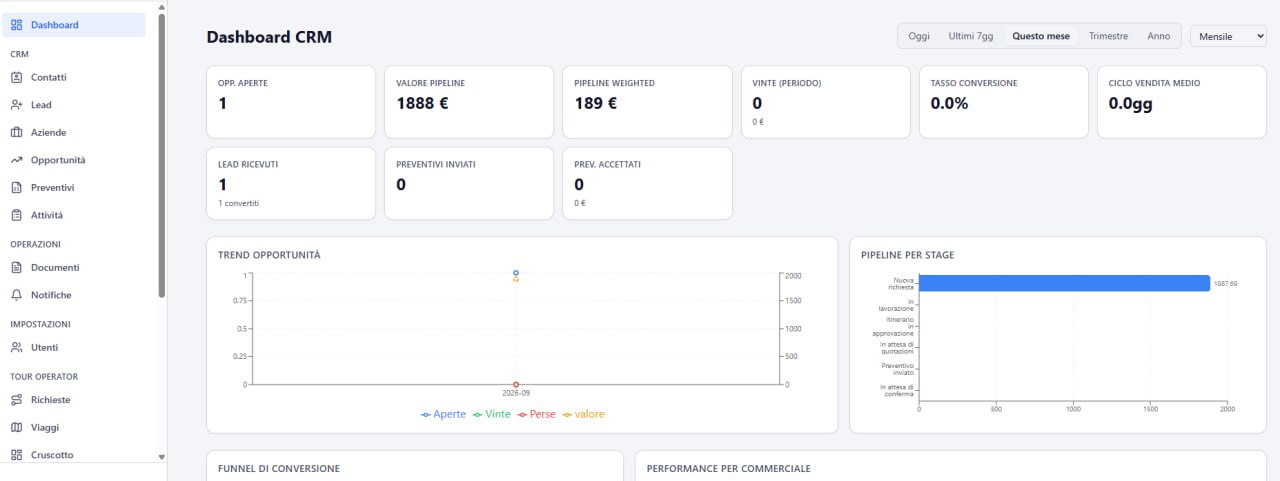Screen dimensions: 1280x481
Task: Select the Aziende briefcase icon
Action: point(16,132)
